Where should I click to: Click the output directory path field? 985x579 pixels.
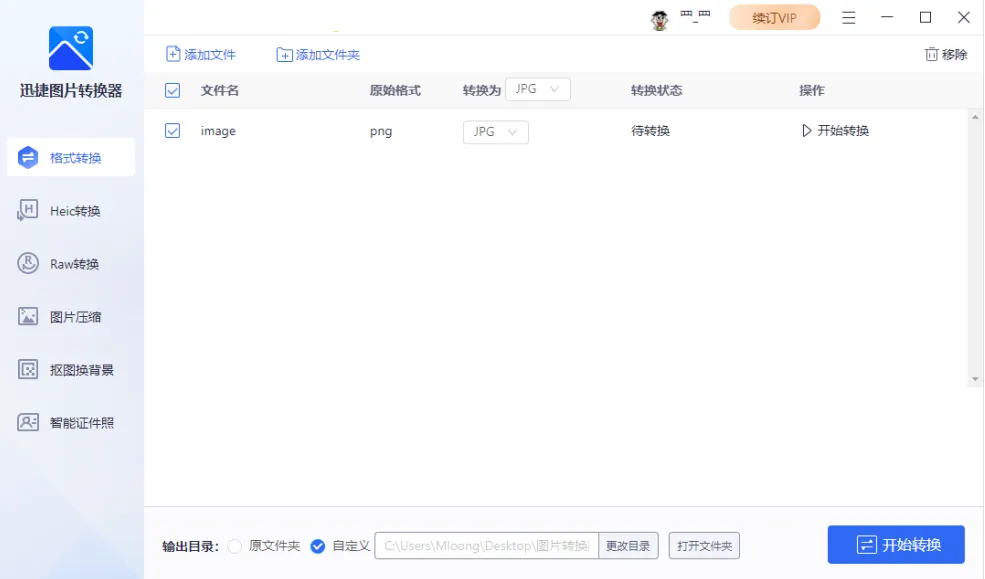pyautogui.click(x=486, y=546)
